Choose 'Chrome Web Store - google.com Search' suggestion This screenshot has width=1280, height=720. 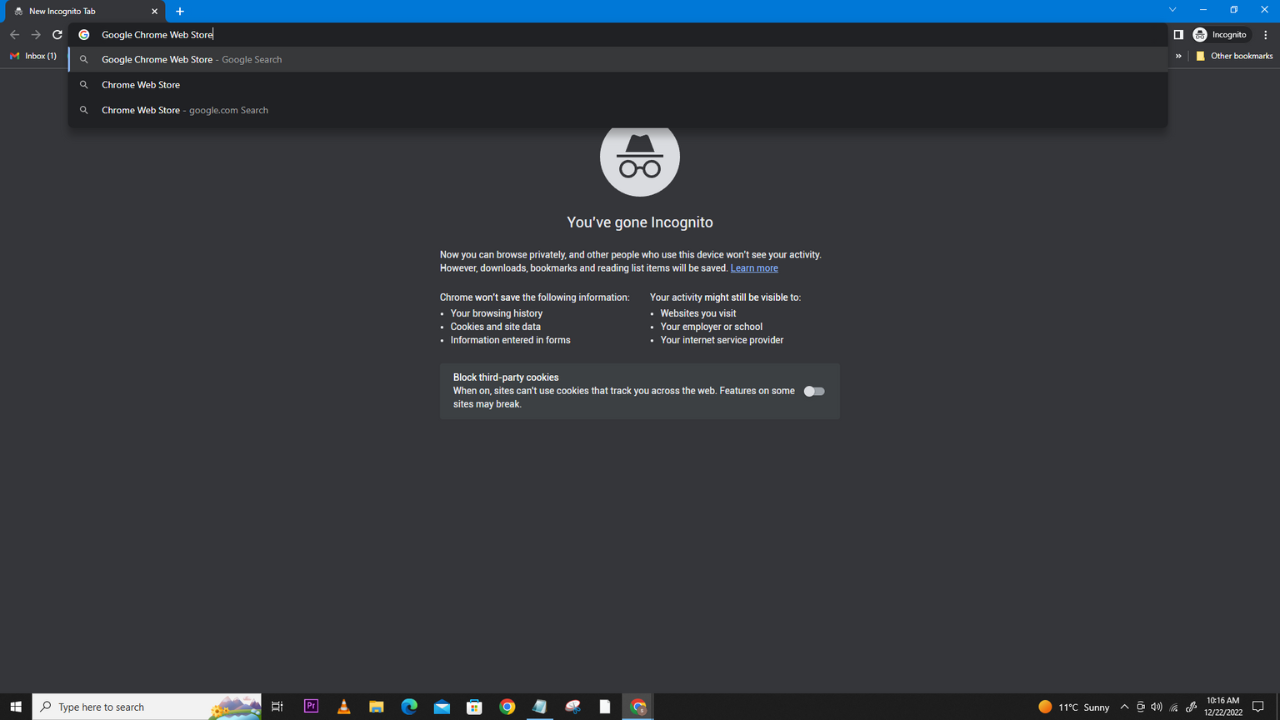coord(618,110)
